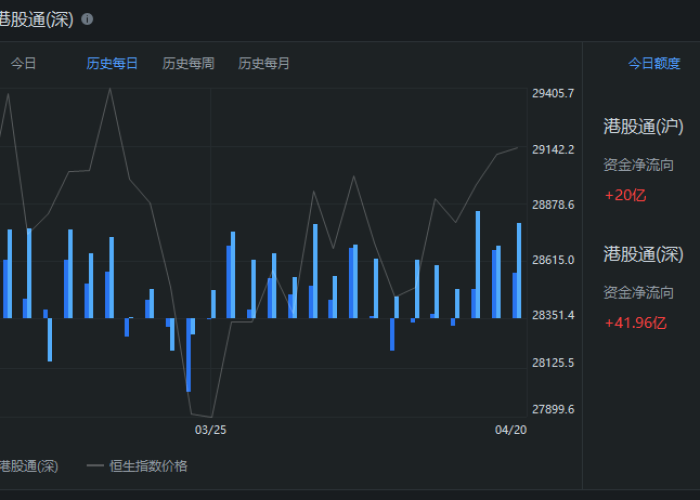Toggle the 港股通(深) legend entry
The image size is (700, 500).
coord(29,466)
